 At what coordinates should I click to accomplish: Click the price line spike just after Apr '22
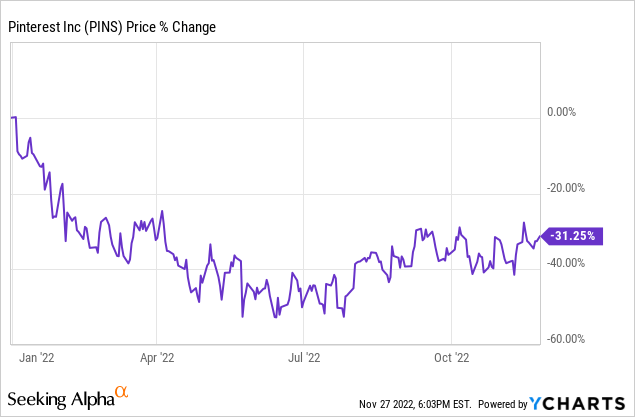click(163, 211)
